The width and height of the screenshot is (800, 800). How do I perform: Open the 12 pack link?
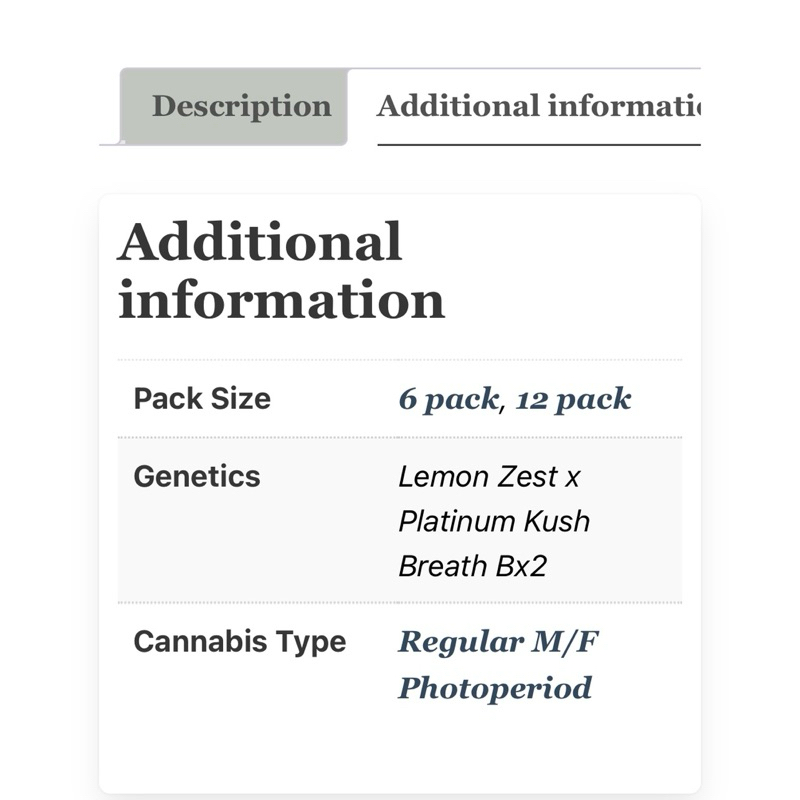click(573, 399)
